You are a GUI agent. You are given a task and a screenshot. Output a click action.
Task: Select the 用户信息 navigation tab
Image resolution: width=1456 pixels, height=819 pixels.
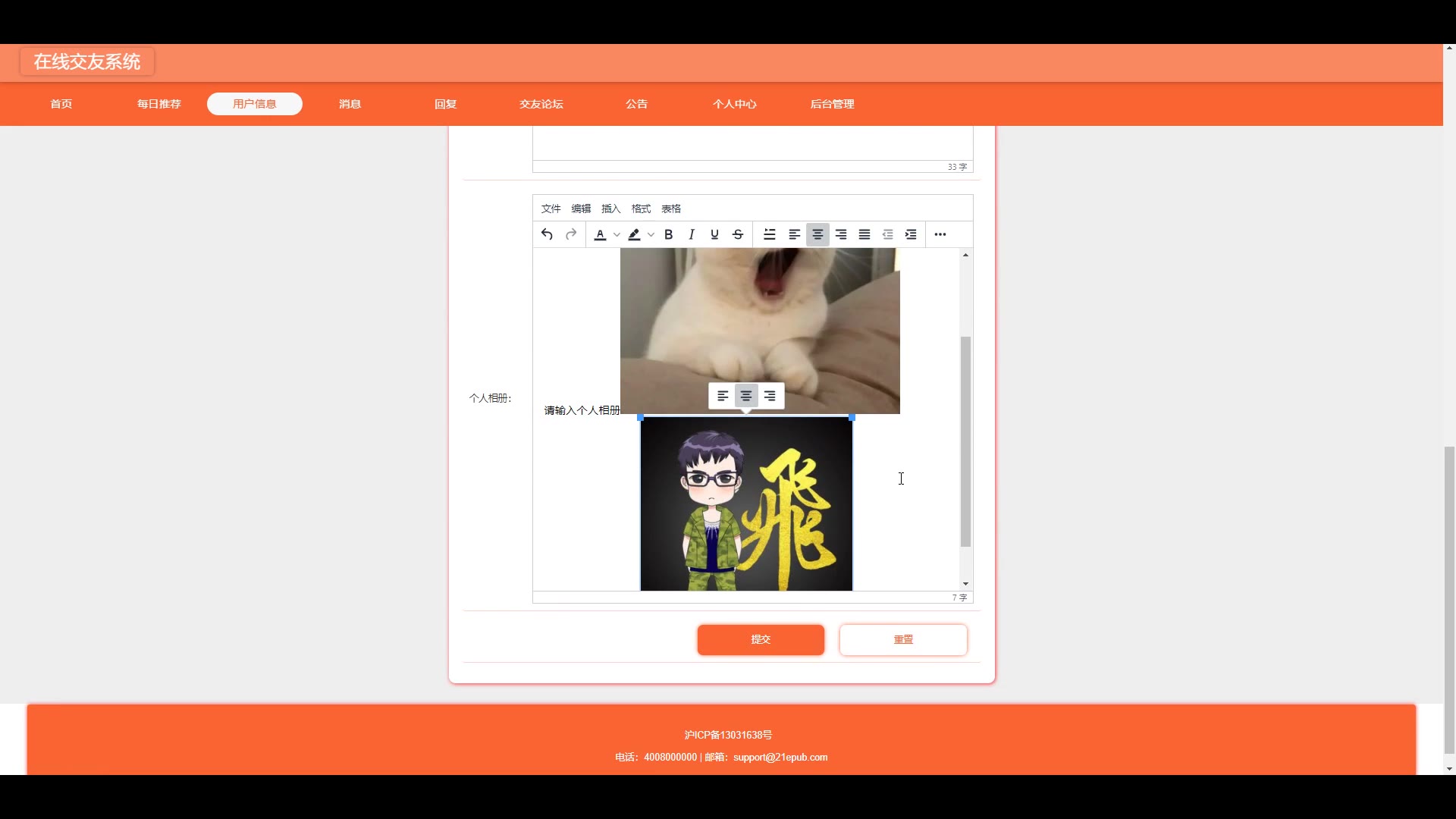(x=255, y=104)
